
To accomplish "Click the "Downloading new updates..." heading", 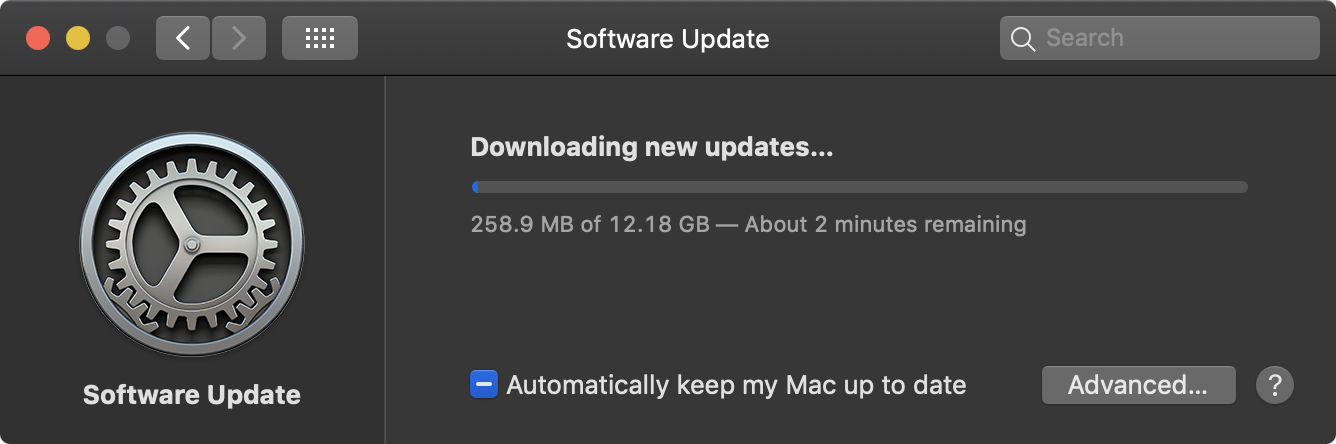I will click(652, 147).
